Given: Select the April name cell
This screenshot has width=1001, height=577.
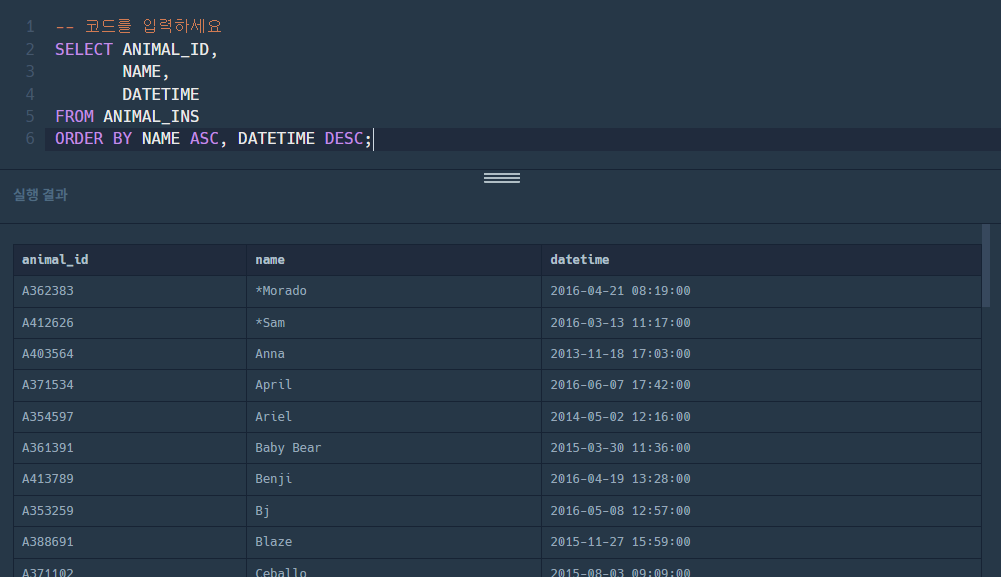Looking at the screenshot, I should coord(394,385).
